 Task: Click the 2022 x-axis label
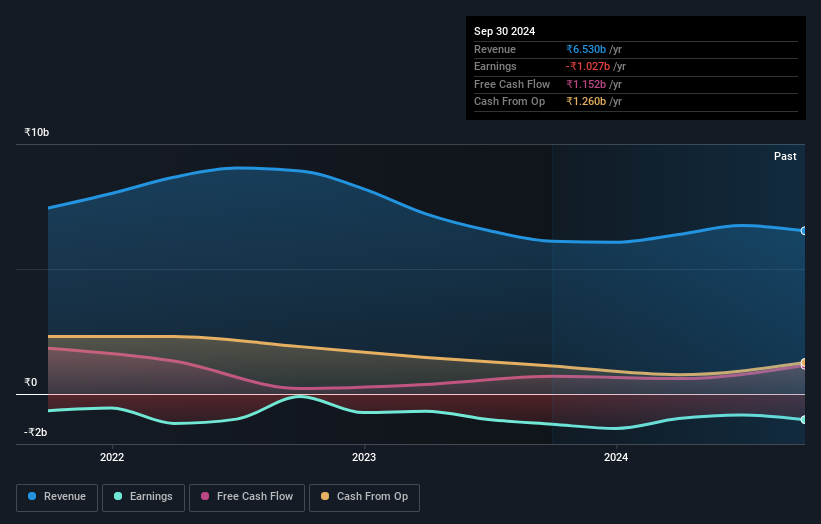click(x=112, y=458)
